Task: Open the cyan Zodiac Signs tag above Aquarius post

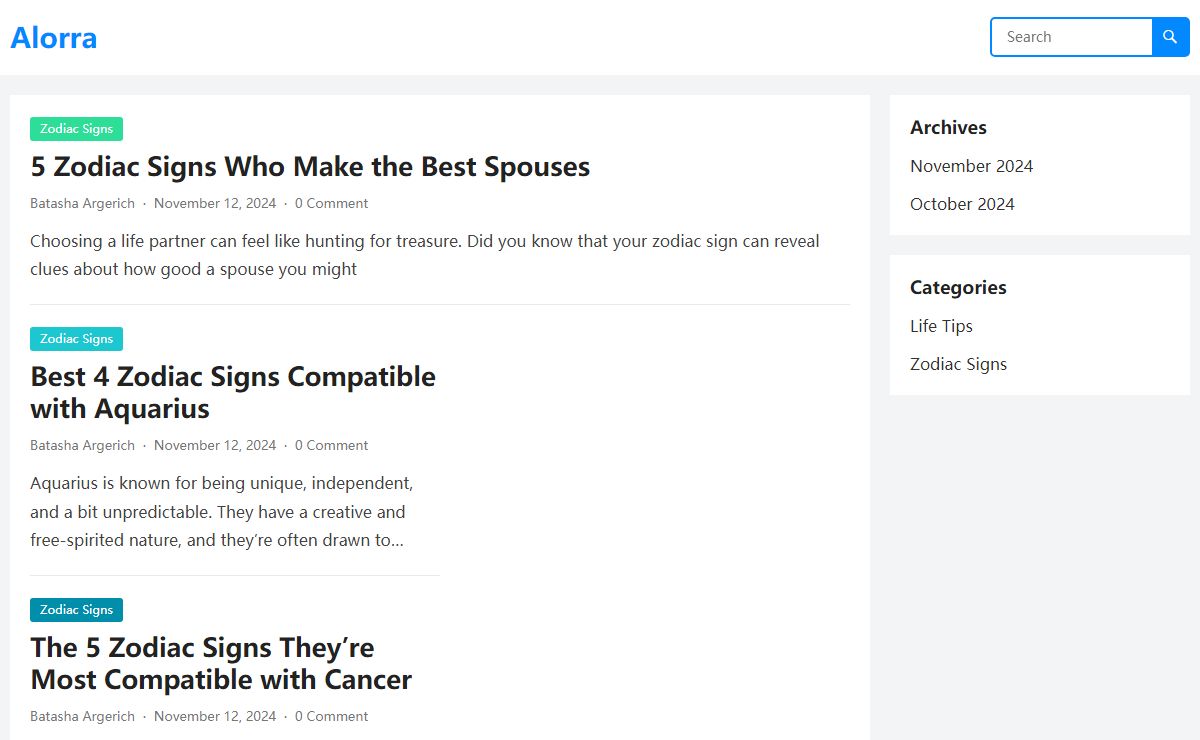Action: 76,339
